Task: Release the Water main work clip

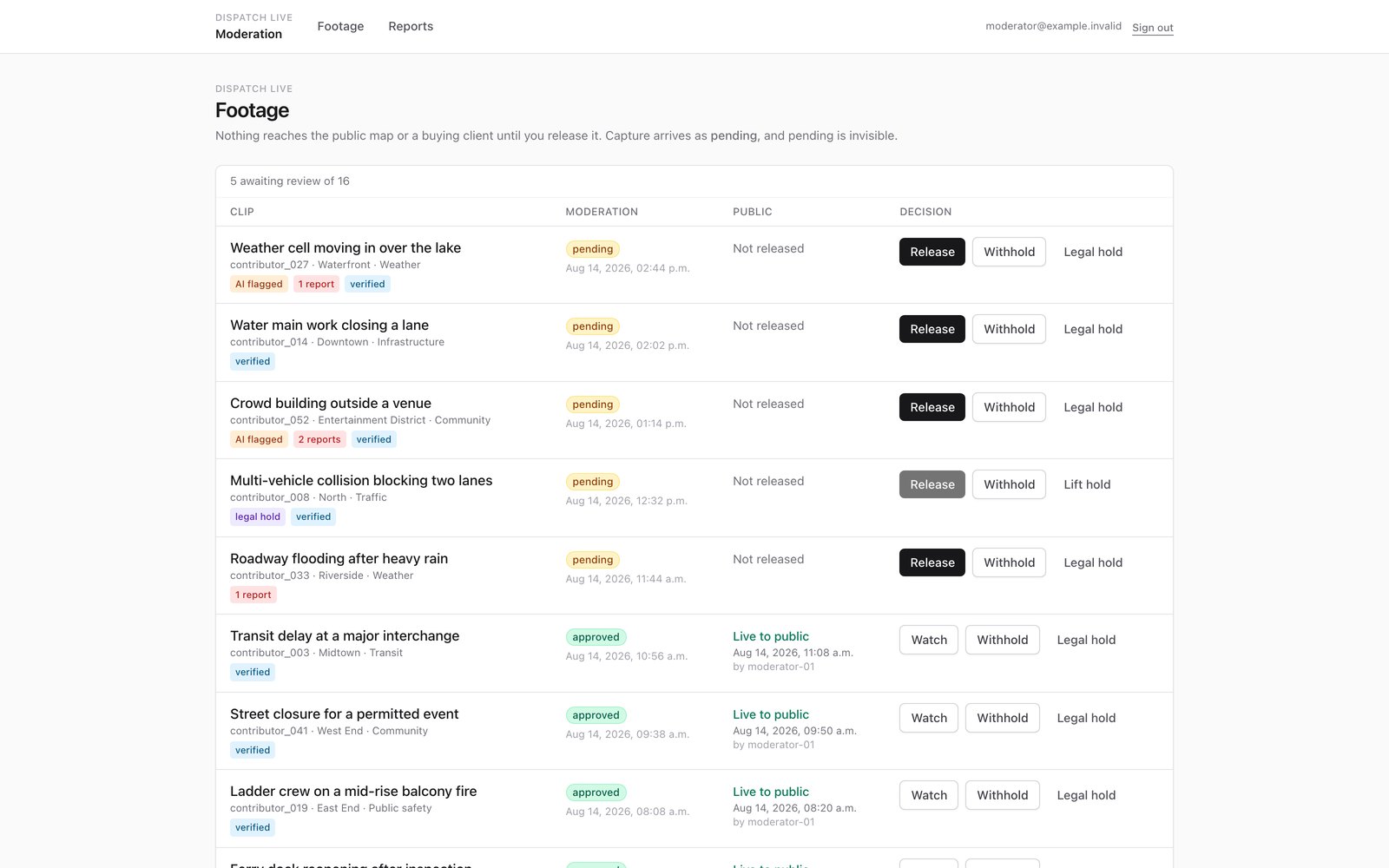Action: [x=932, y=329]
